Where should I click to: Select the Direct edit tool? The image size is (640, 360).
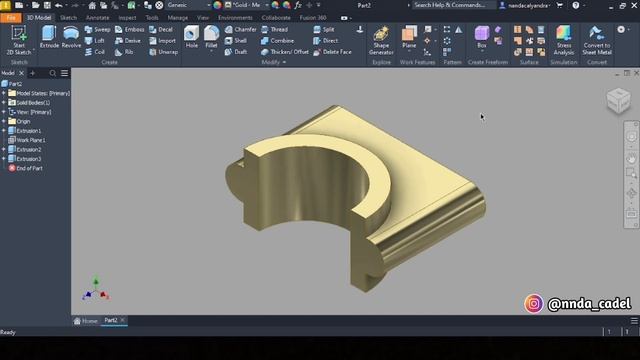[325, 41]
